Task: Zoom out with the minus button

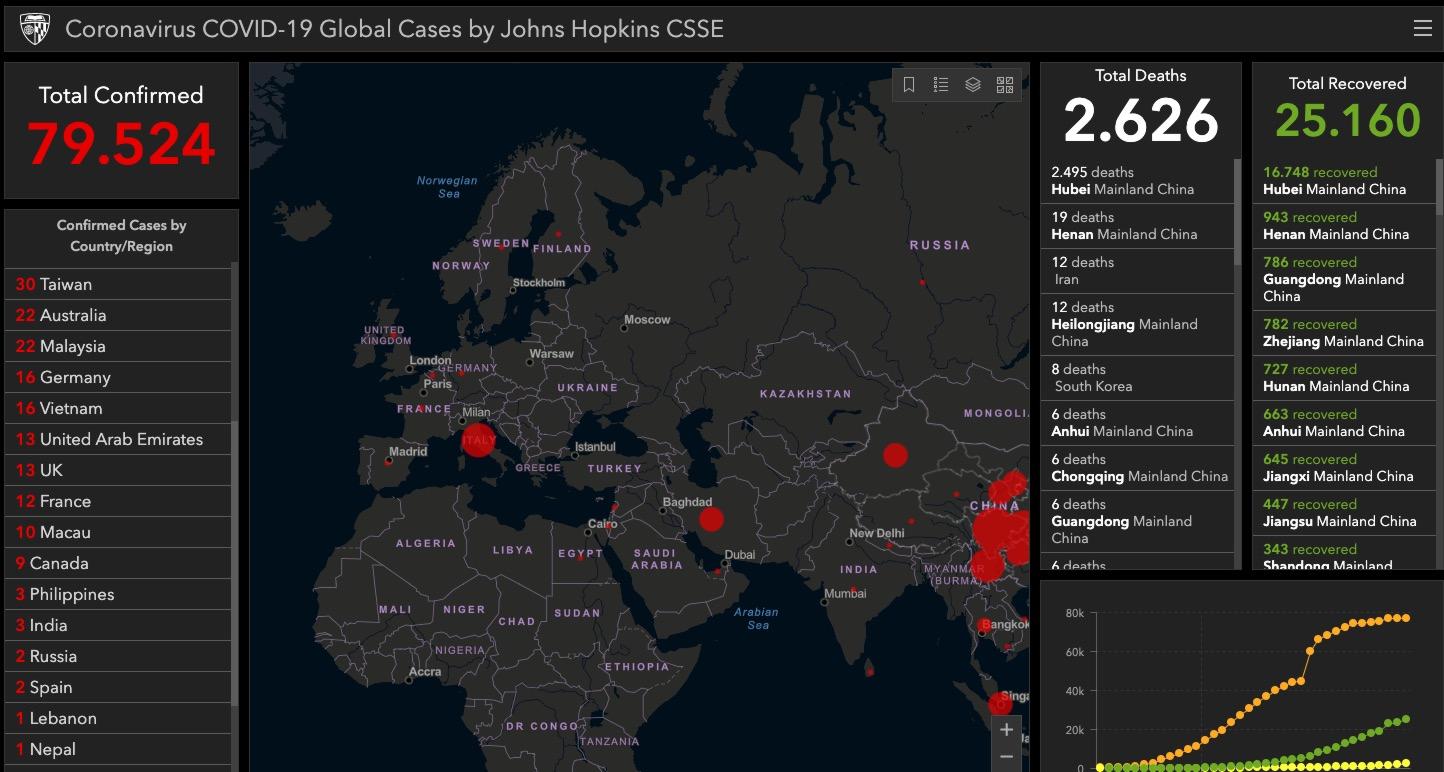Action: 1006,757
